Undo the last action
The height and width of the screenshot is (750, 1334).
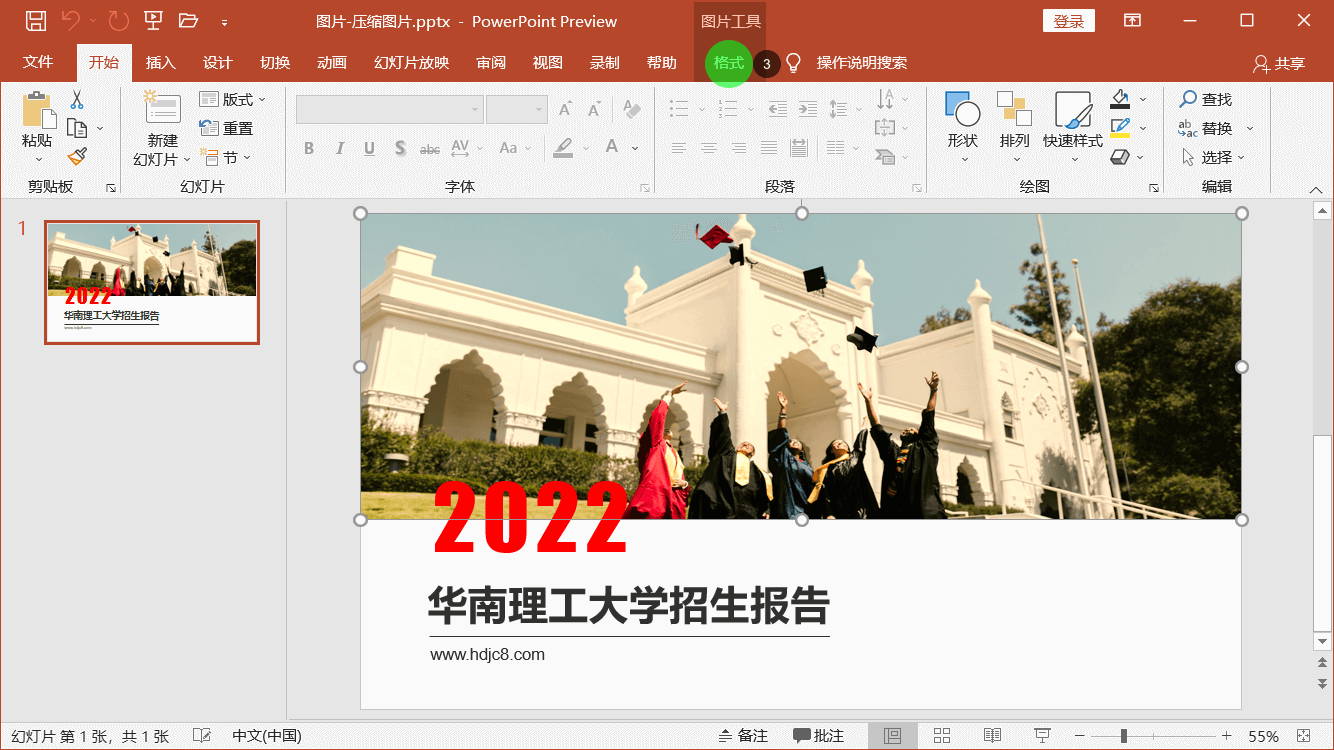[x=70, y=20]
